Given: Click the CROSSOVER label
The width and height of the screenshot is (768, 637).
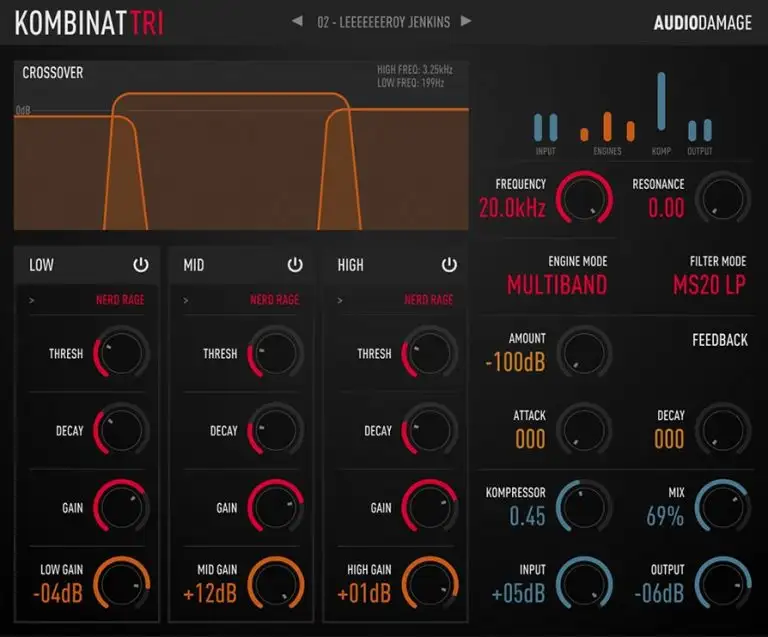Looking at the screenshot, I should pos(53,73).
